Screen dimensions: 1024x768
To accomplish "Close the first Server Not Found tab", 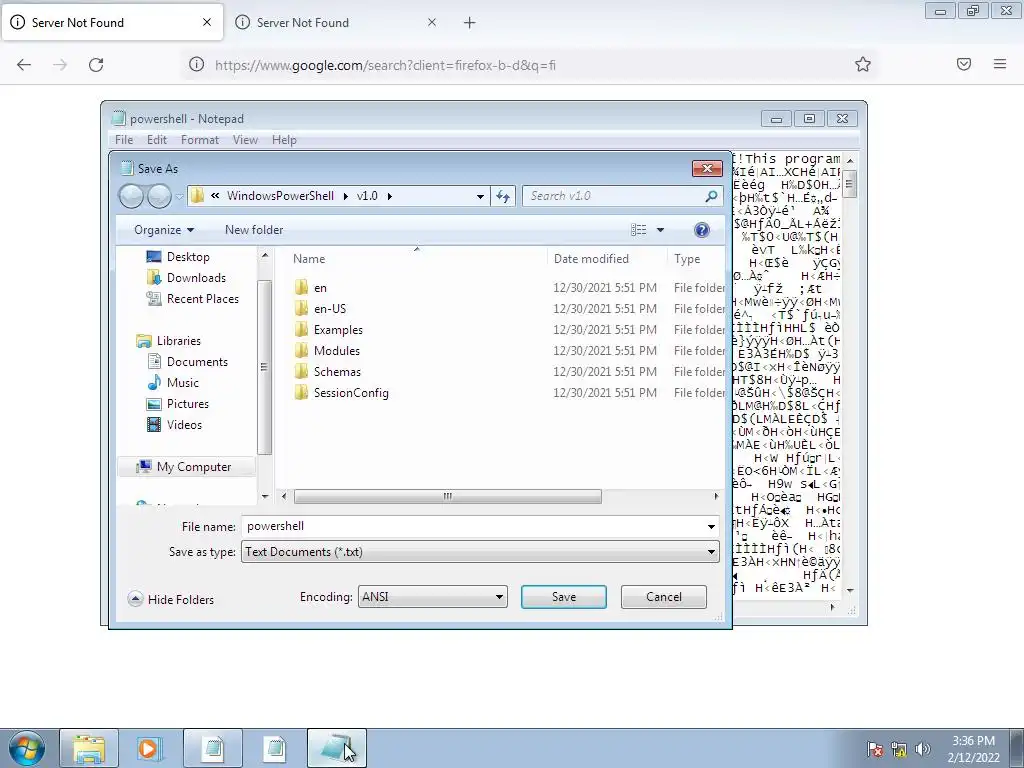I will 206,22.
